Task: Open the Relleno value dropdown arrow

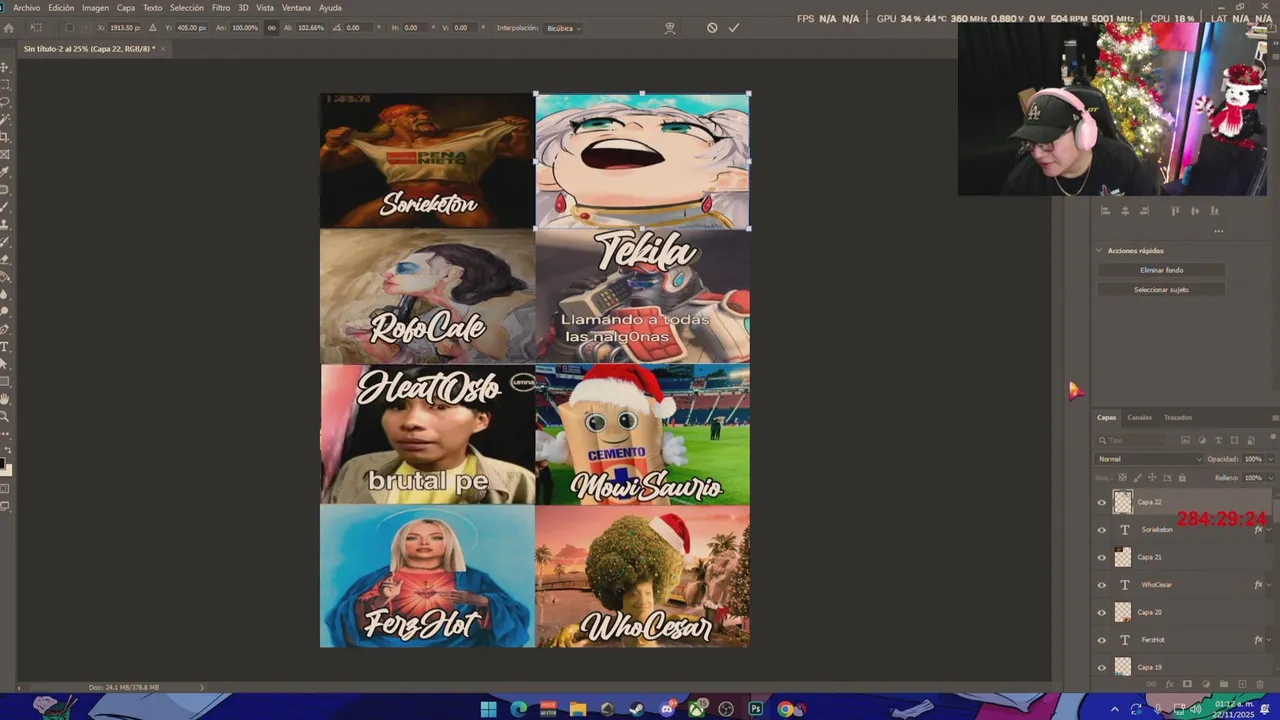Action: tap(1271, 478)
